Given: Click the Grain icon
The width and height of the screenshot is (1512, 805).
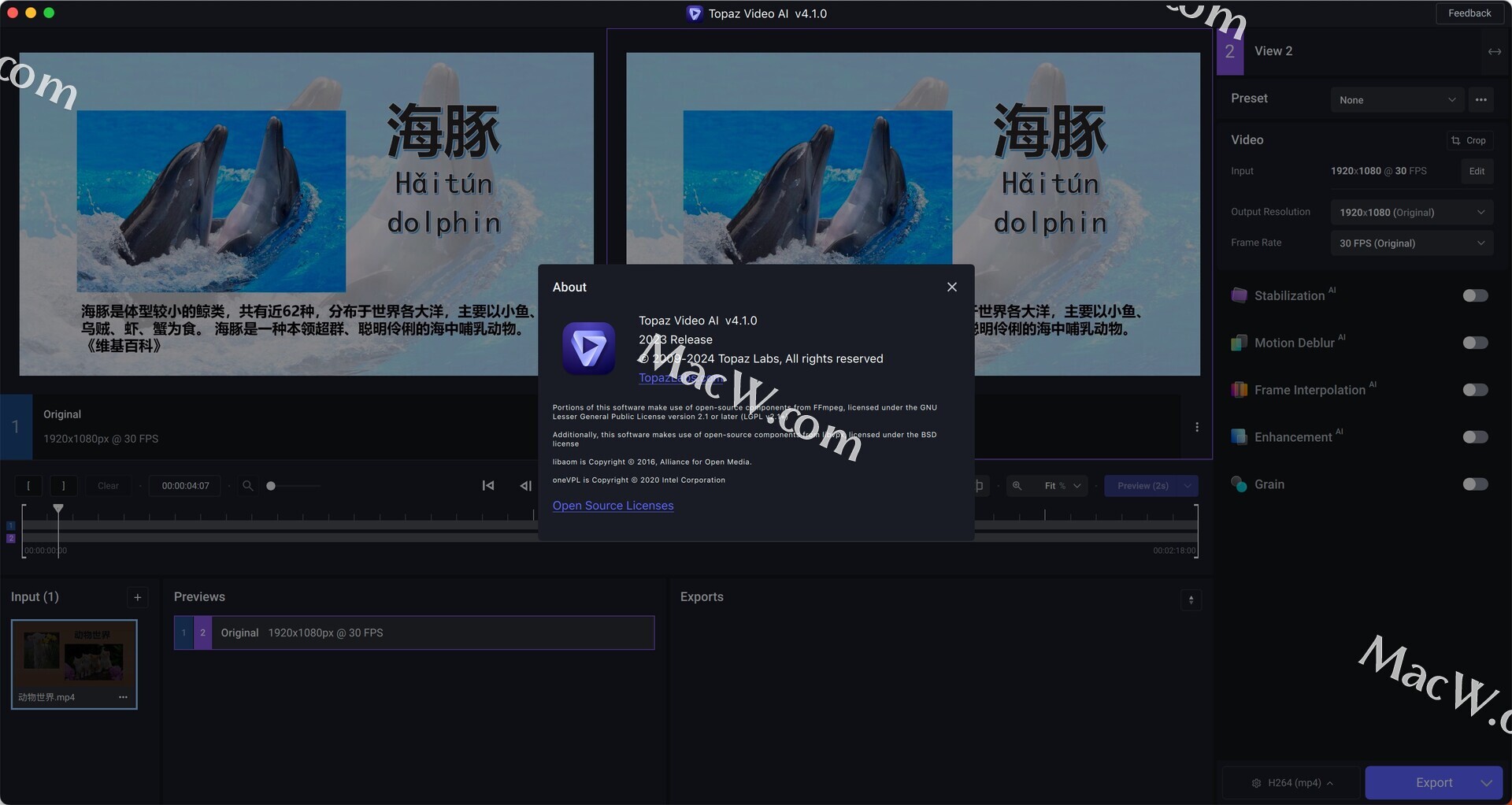Looking at the screenshot, I should pos(1239,484).
